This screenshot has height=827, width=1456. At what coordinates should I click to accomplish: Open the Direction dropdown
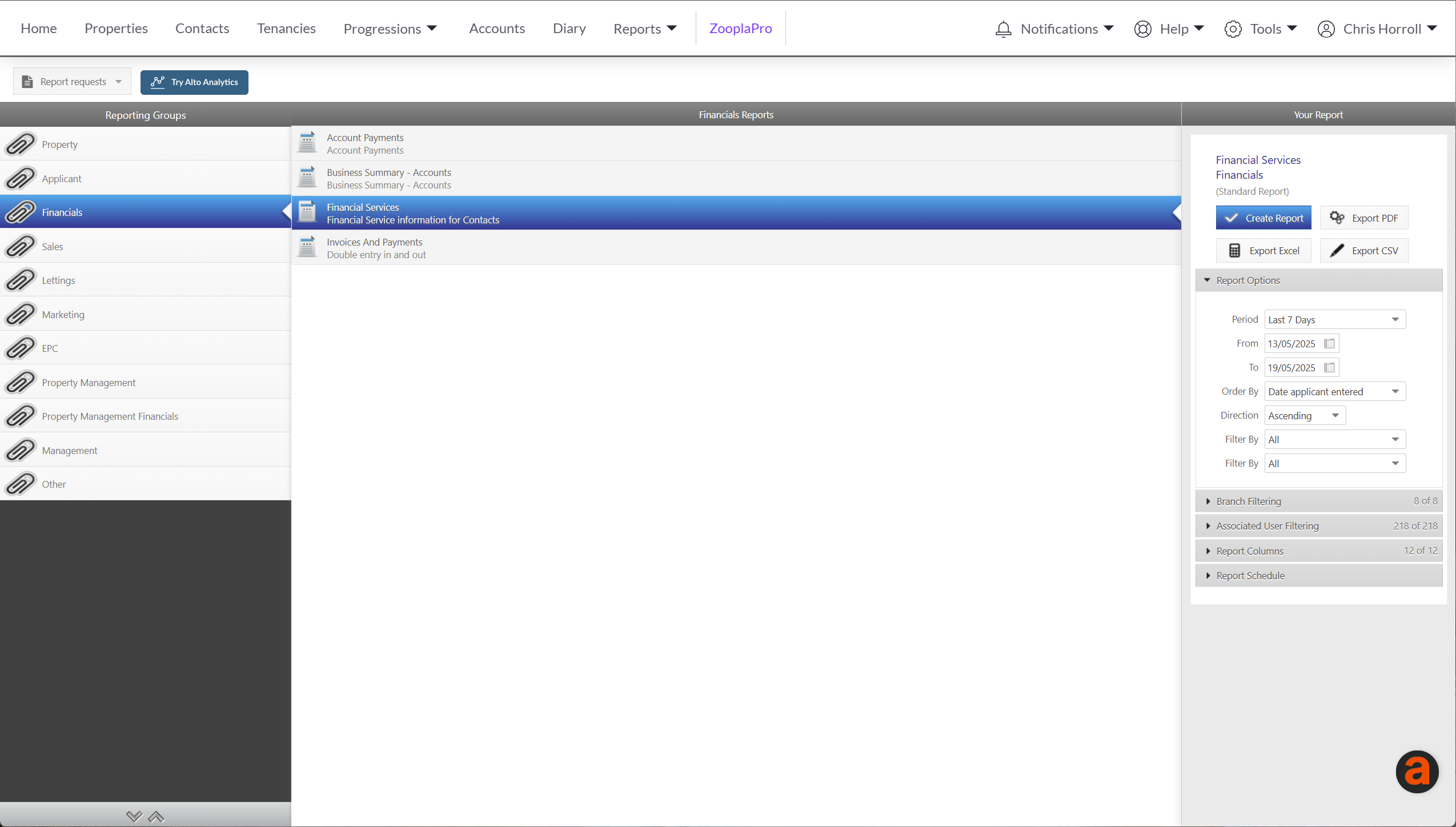(1305, 416)
